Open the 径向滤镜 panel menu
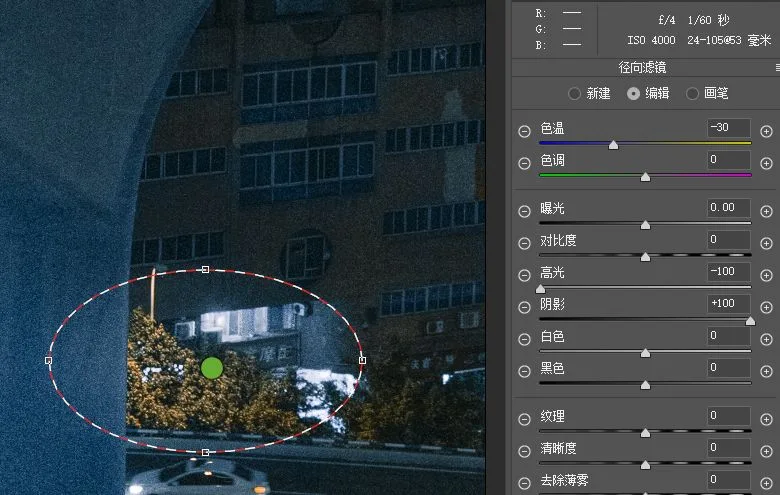The image size is (780, 495). tap(777, 67)
